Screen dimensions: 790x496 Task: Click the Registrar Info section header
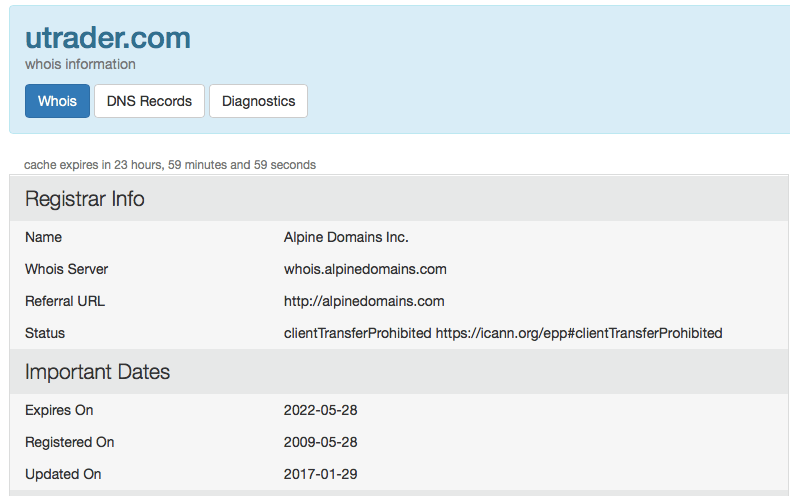[85, 199]
